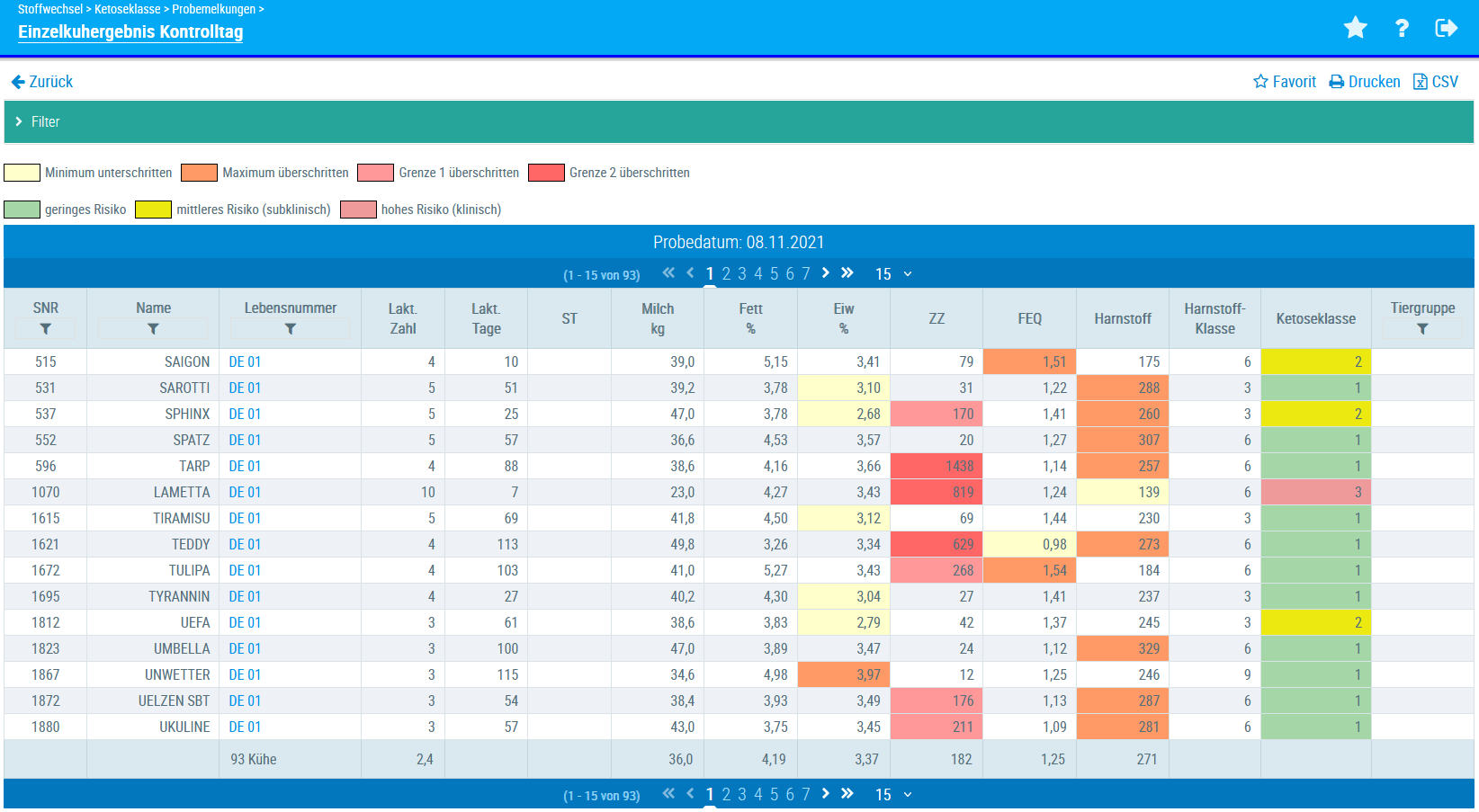The width and height of the screenshot is (1479, 812).
Task: Open Lebensnummer link for cow SAIGON
Action: tap(245, 362)
